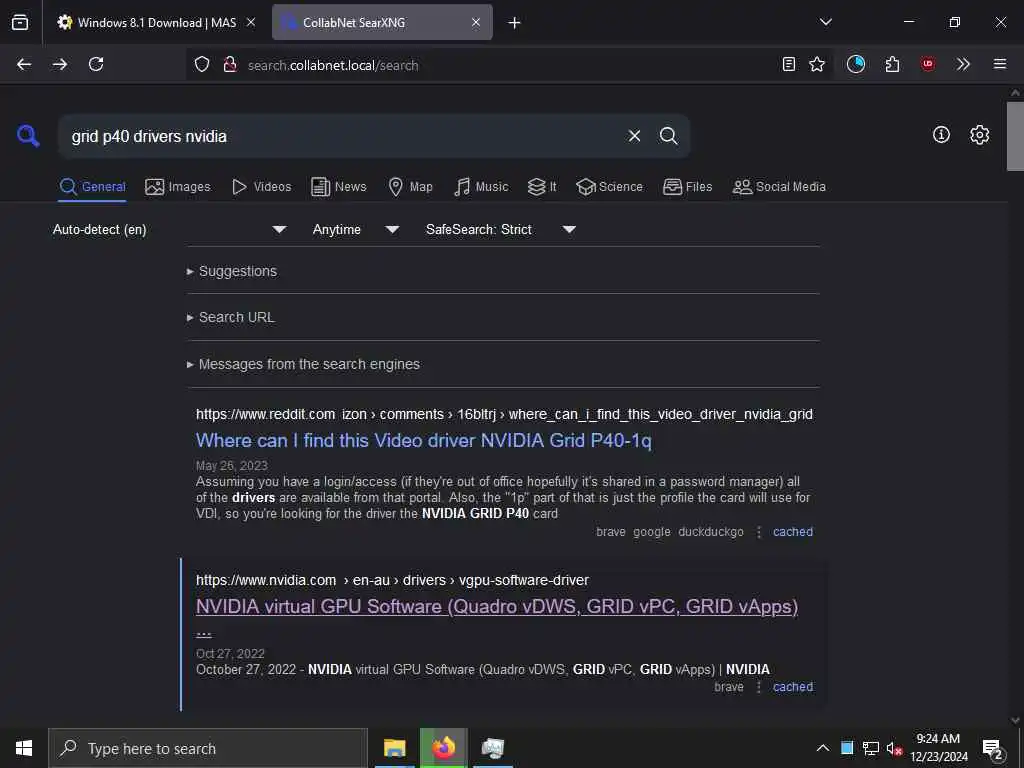The image size is (1024, 768).
Task: Expand Messages from the search engines
Action: coord(303,364)
